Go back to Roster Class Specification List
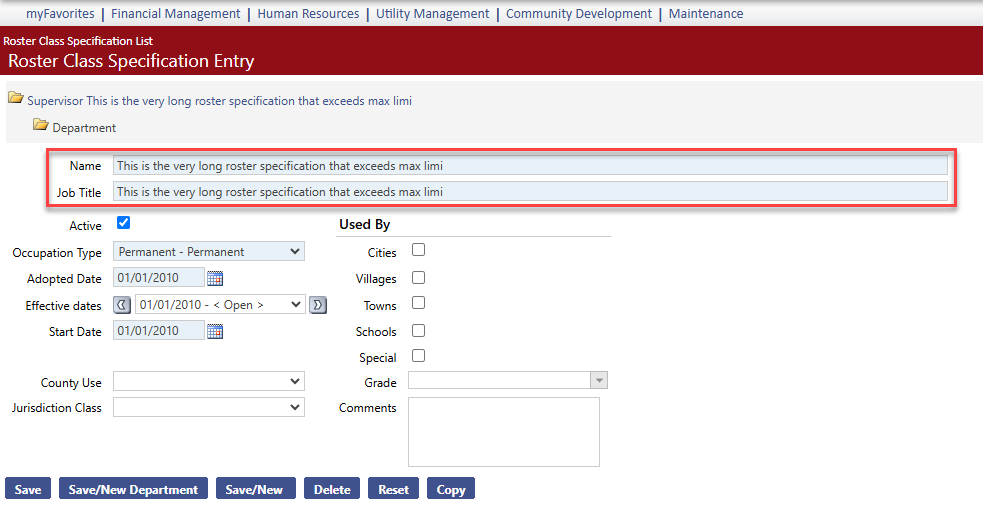 78,41
